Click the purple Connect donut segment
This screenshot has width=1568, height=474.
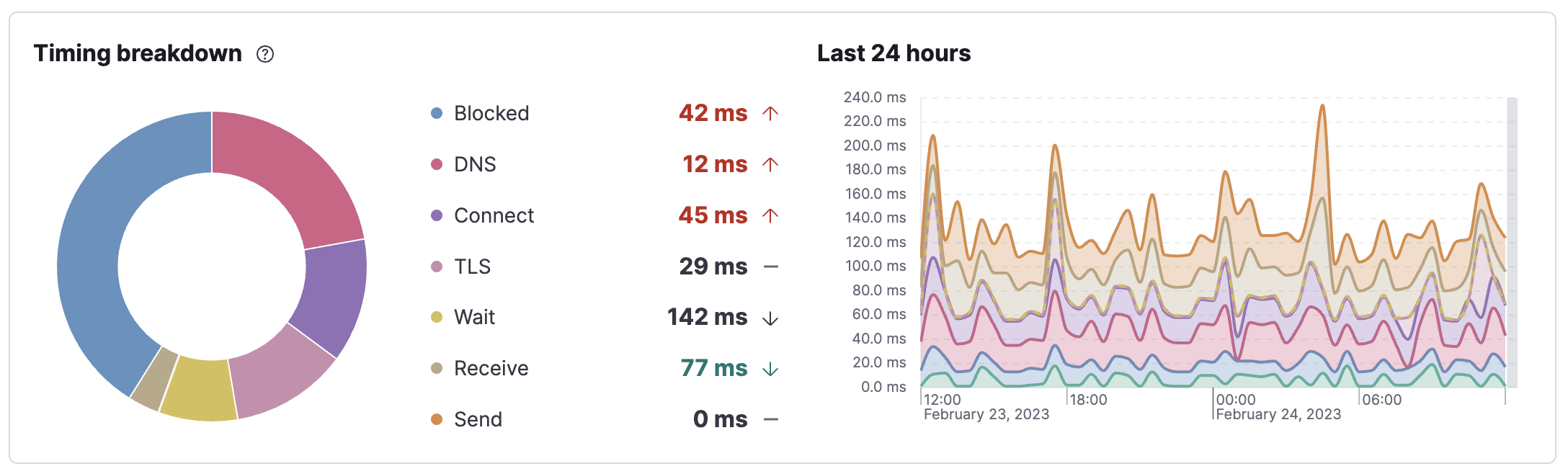click(x=331, y=295)
